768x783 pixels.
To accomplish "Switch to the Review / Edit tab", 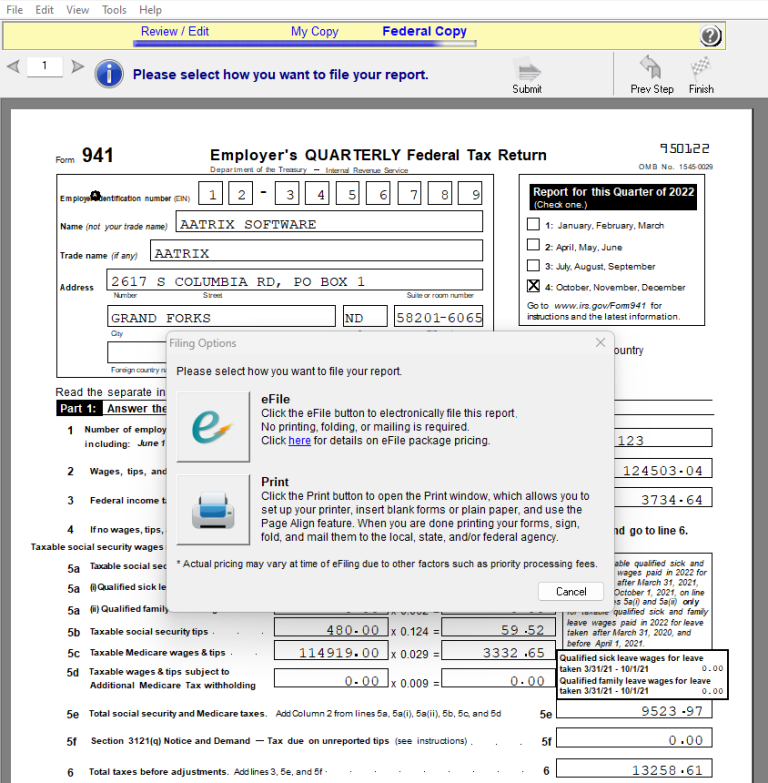I will tap(175, 32).
